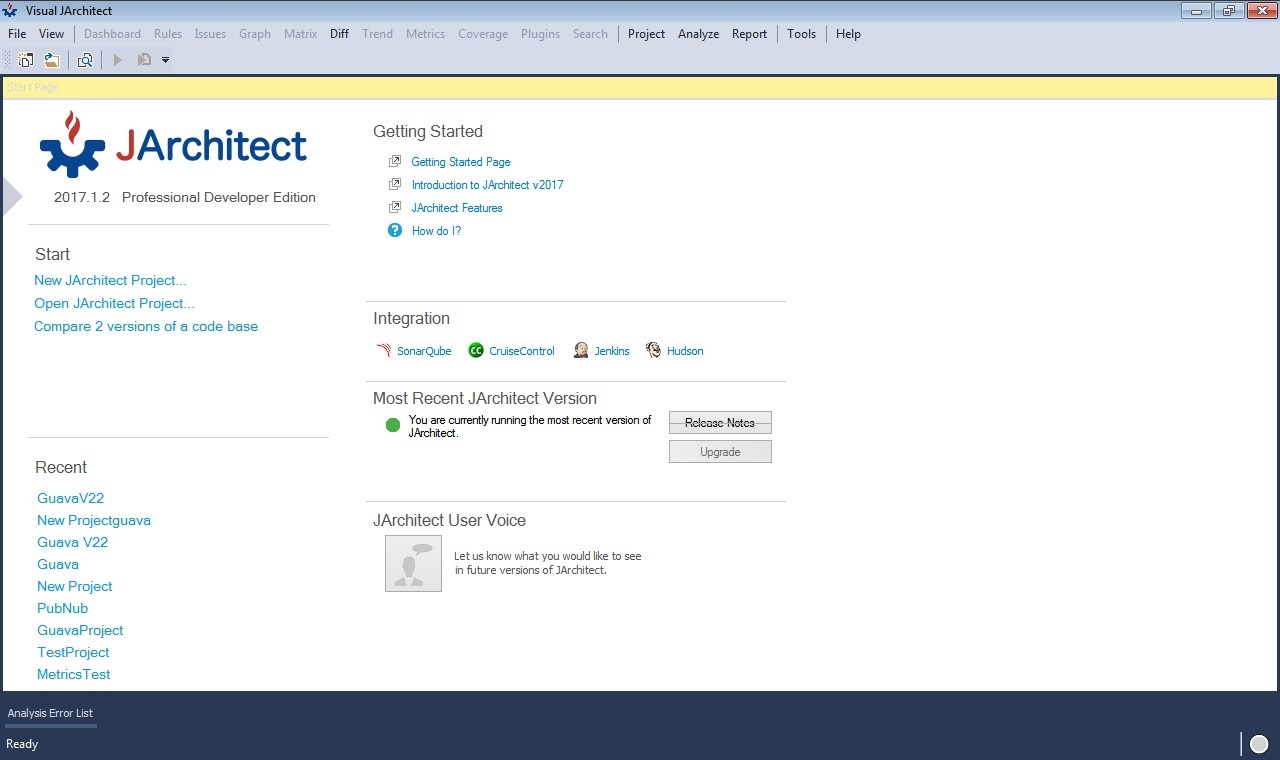Click Open JArchitect Project link
Image resolution: width=1280 pixels, height=760 pixels.
point(114,303)
